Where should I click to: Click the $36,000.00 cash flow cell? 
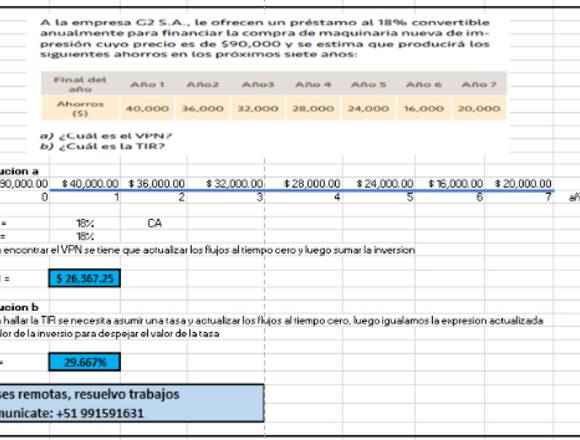pos(154,183)
